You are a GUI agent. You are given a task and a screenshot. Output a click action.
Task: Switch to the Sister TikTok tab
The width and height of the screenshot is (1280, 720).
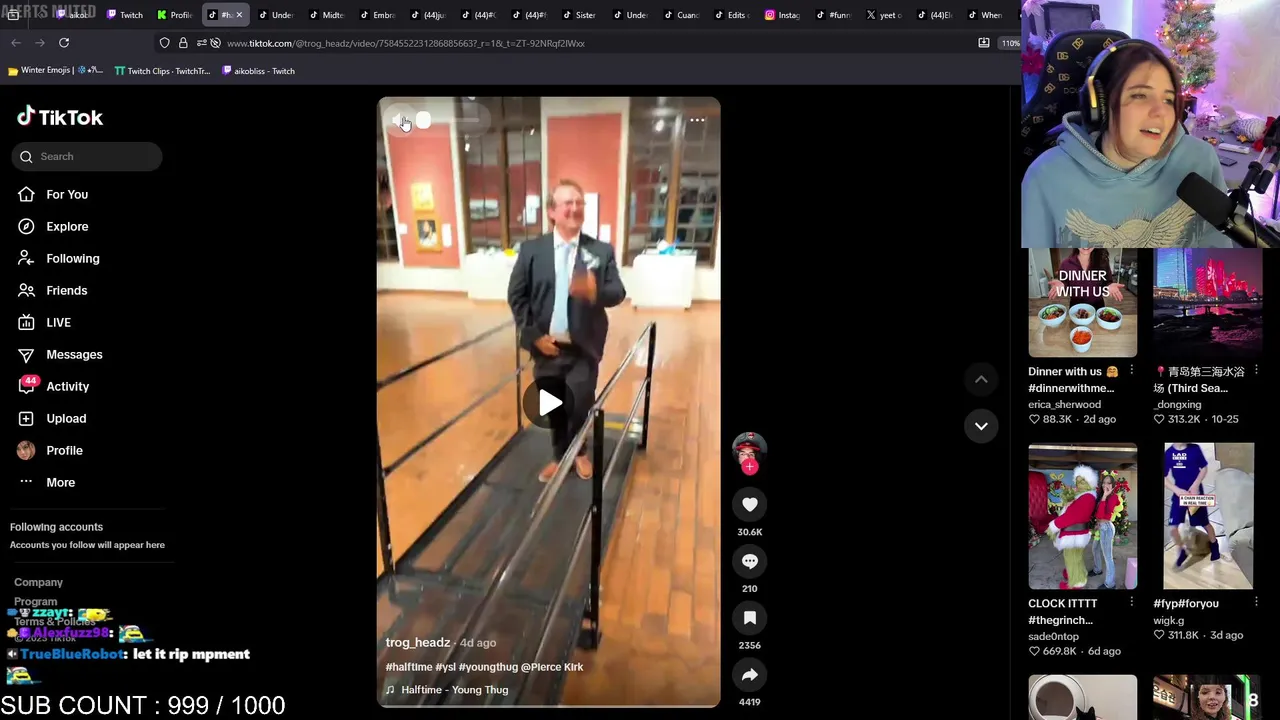[x=579, y=15]
